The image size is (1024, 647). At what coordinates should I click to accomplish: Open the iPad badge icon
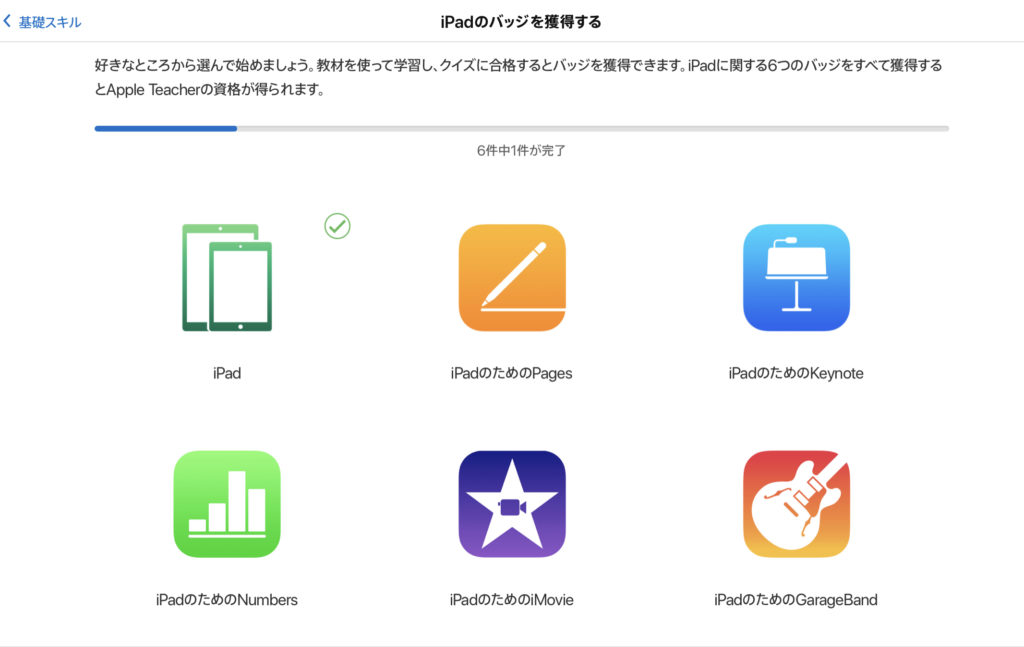coord(227,278)
